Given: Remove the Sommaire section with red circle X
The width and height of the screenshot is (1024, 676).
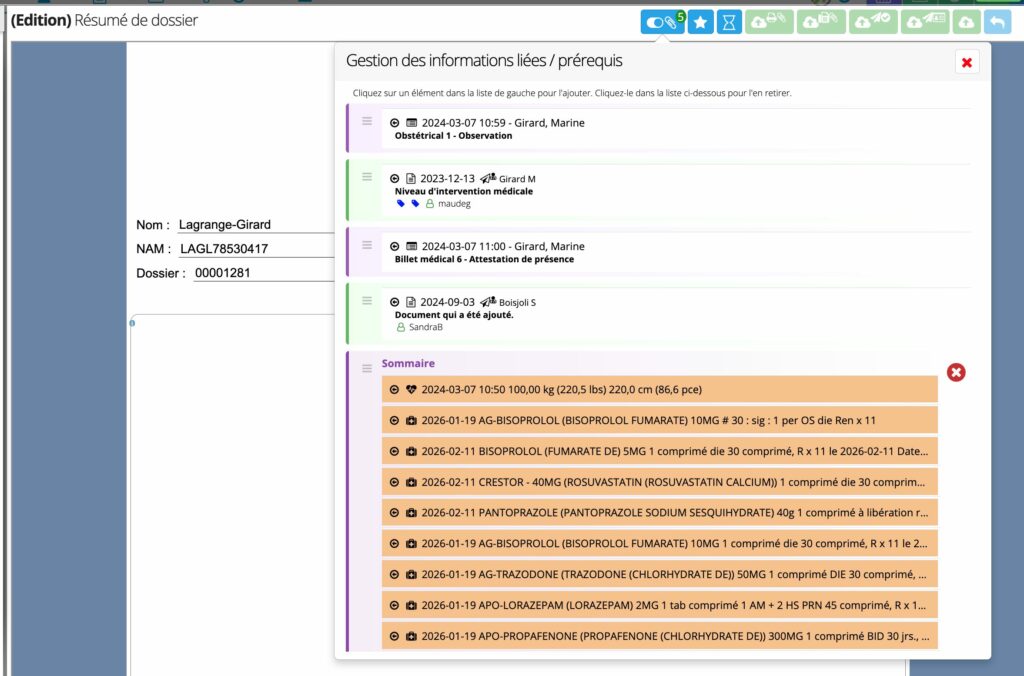Looking at the screenshot, I should click(956, 373).
